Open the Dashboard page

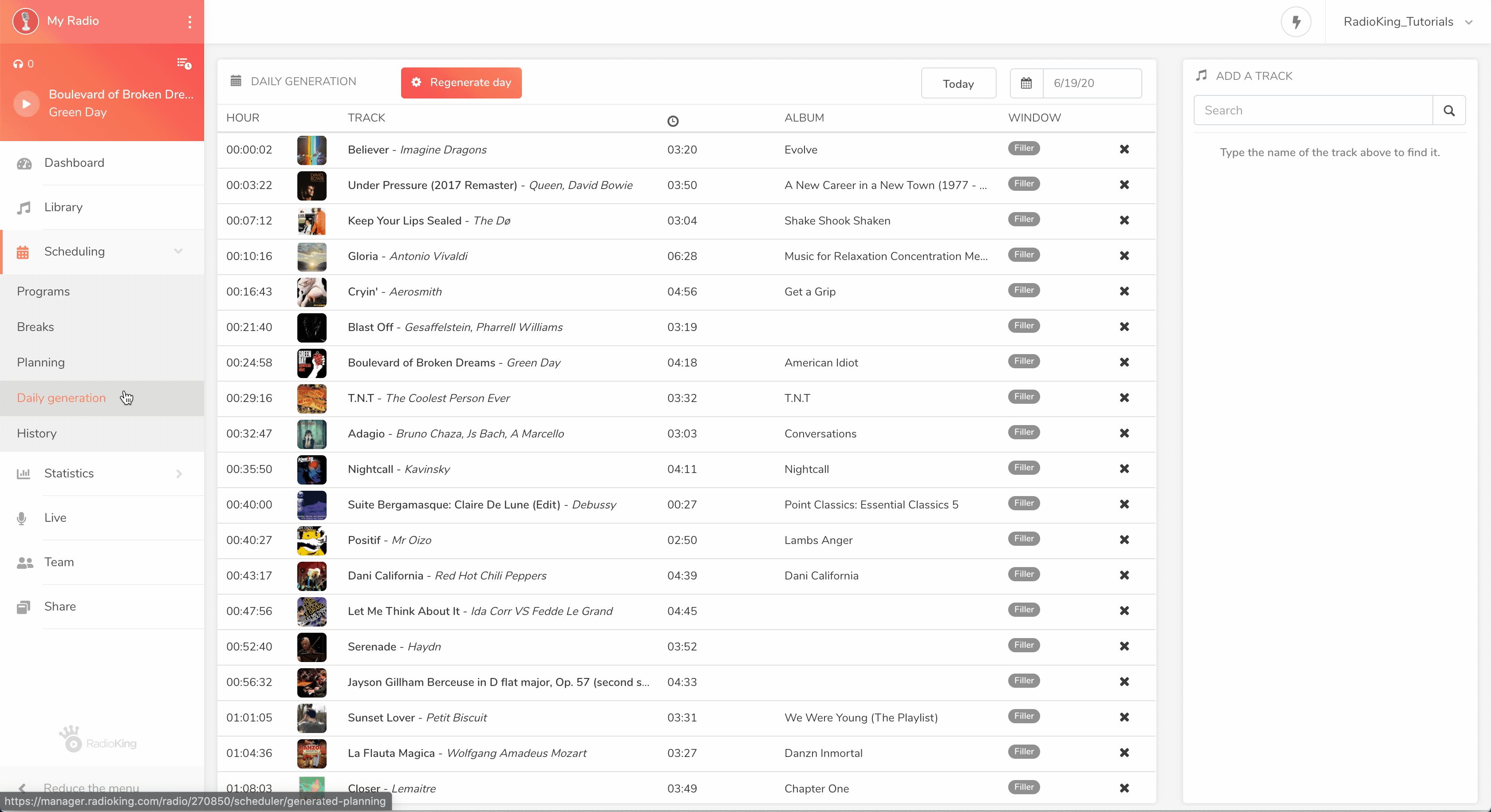[74, 163]
